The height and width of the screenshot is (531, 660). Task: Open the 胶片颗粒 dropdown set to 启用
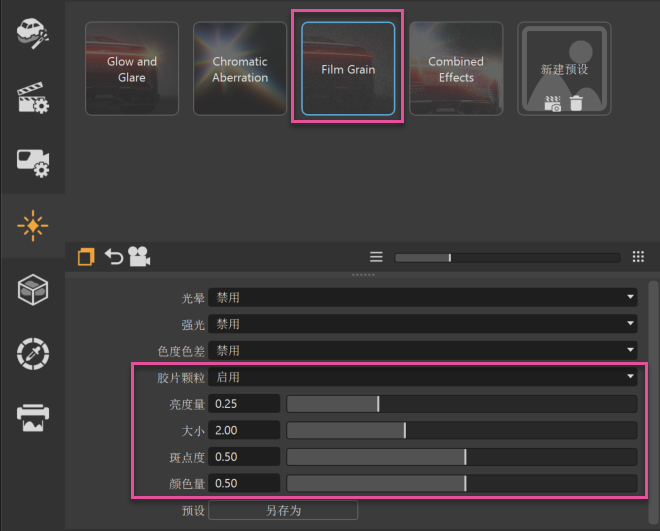[423, 377]
